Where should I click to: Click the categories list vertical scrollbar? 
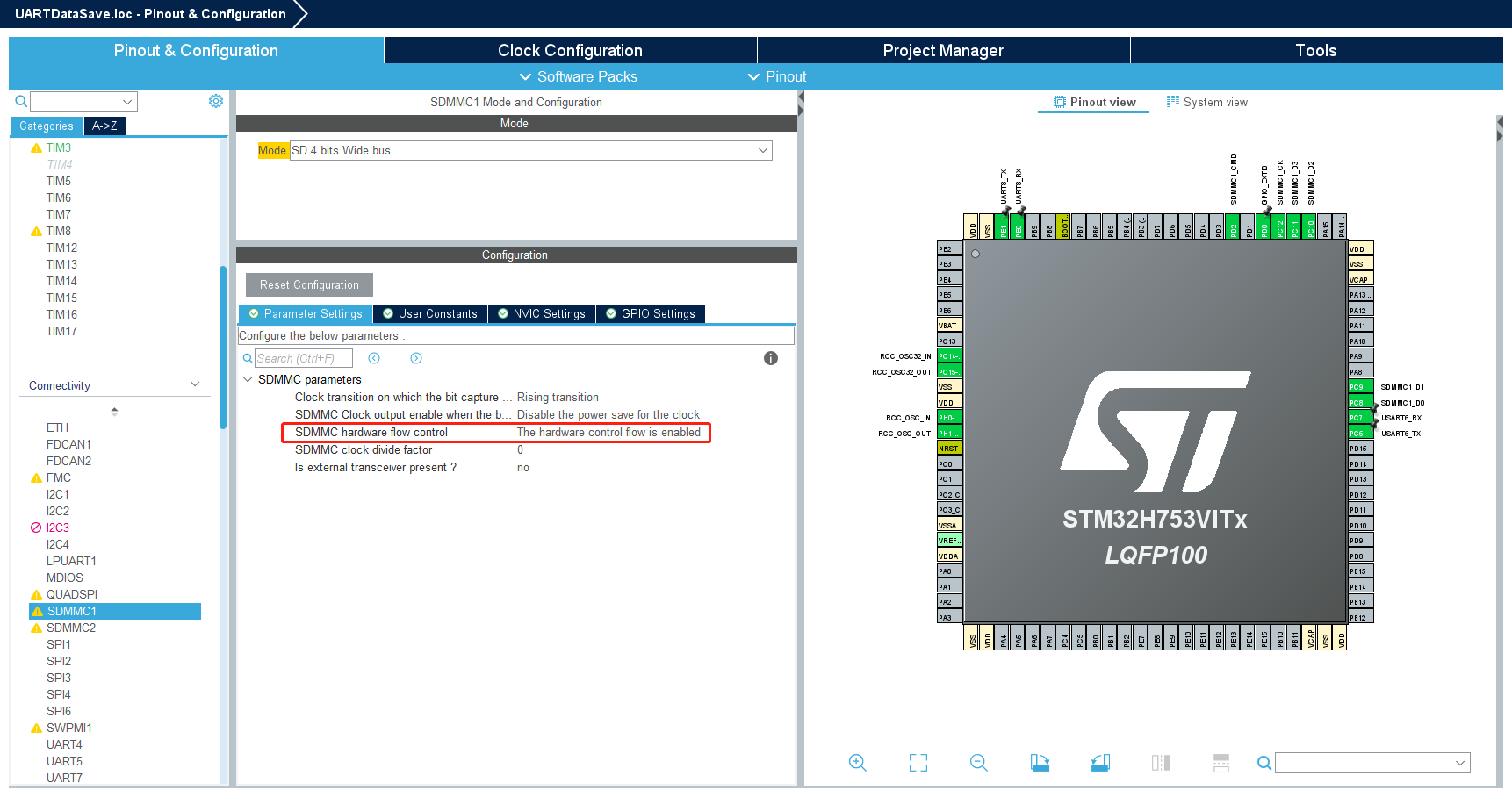click(x=223, y=347)
